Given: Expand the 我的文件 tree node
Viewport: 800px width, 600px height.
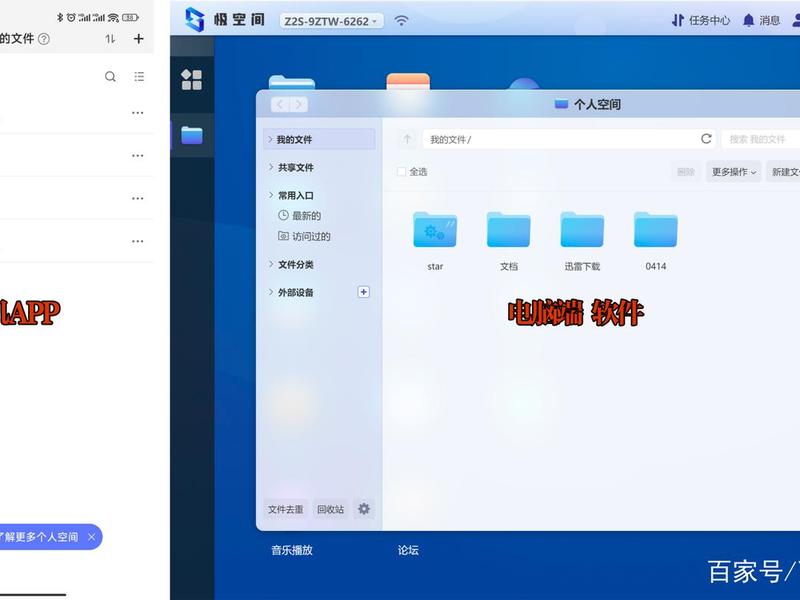Looking at the screenshot, I should click(270, 139).
